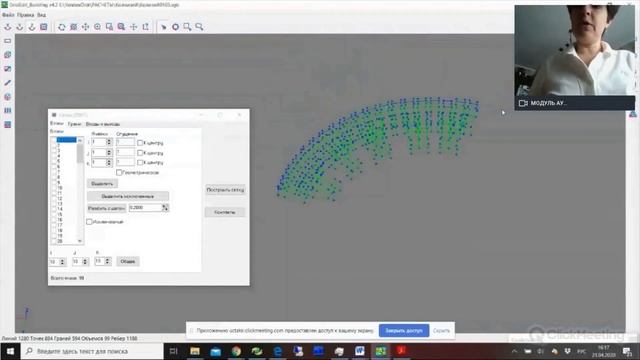The image size is (640, 360).
Task: Check block 18 in the blocks list
Action: point(54,230)
